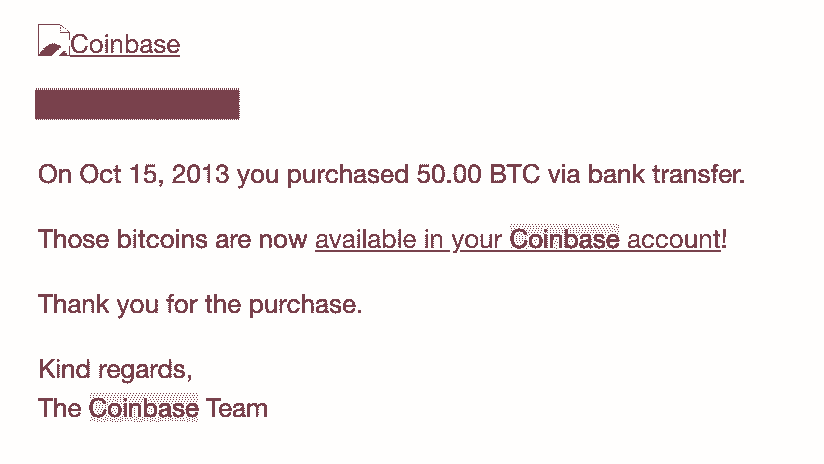This screenshot has width=824, height=464.
Task: Open the 'available in your Coinbase account' link
Action: tap(517, 240)
